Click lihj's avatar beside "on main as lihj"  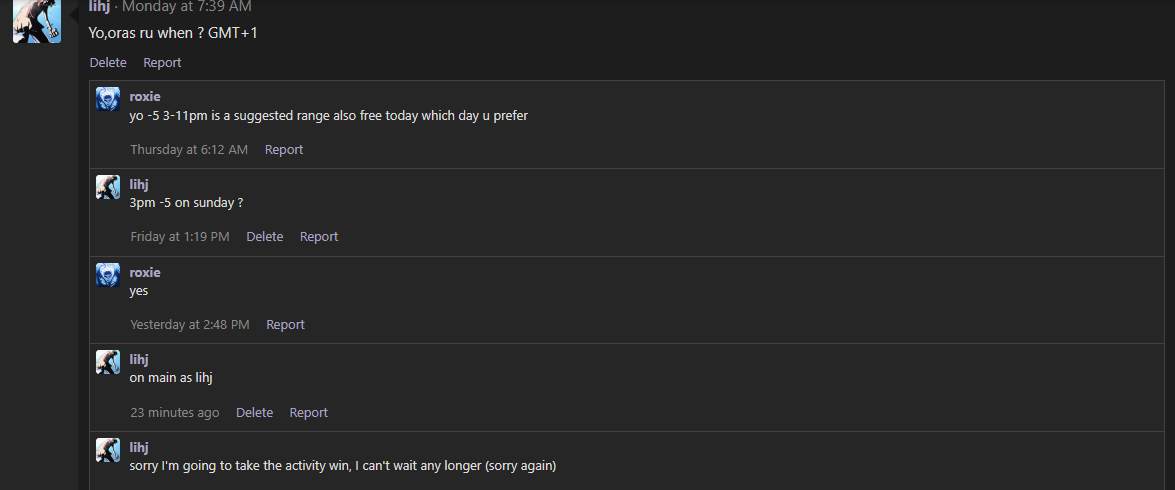coord(108,362)
